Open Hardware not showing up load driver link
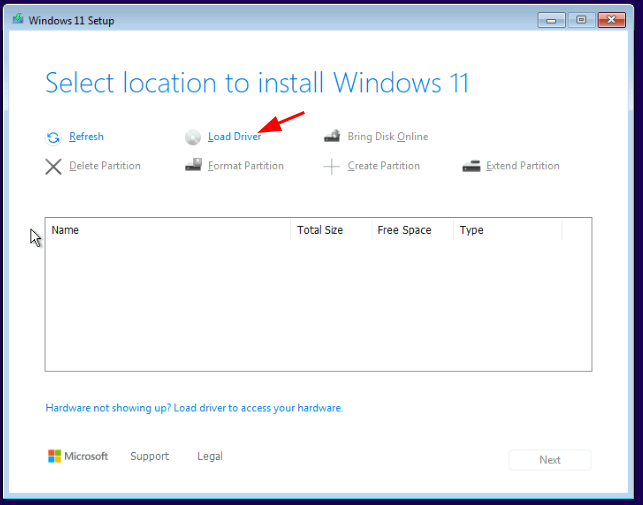This screenshot has width=643, height=505. tap(194, 408)
